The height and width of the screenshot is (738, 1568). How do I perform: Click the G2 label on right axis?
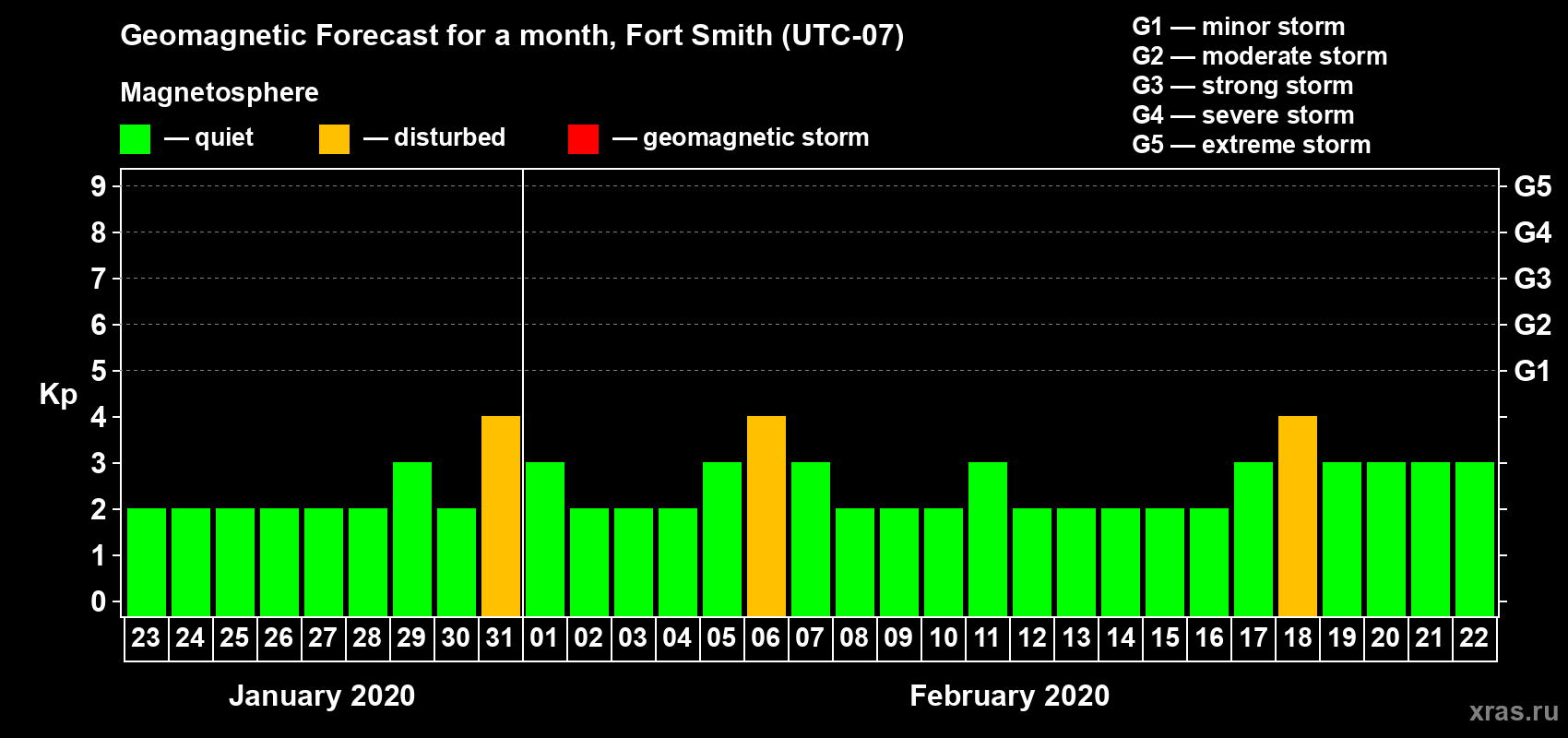coord(1533,325)
